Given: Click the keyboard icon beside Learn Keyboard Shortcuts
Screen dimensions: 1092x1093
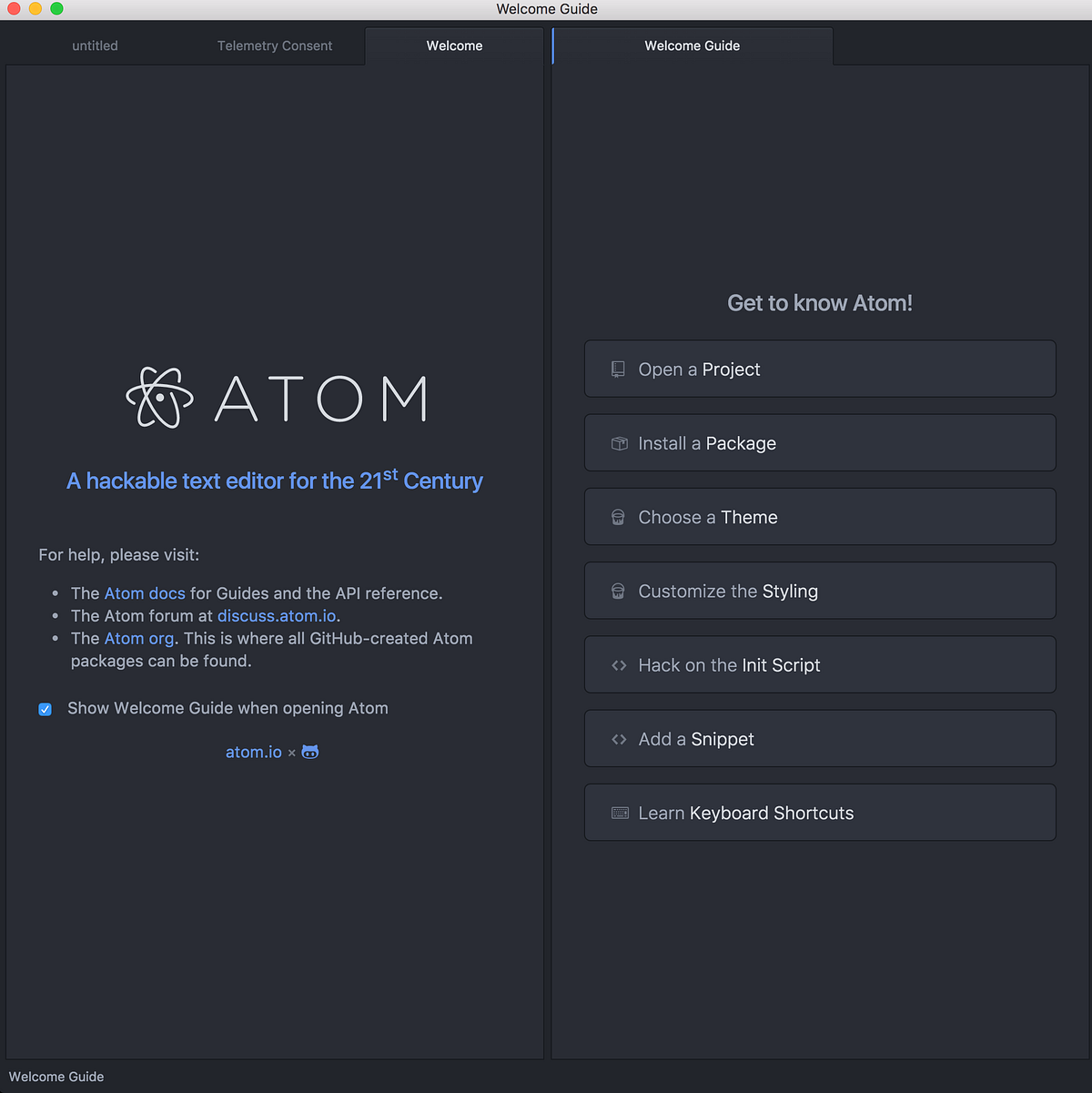Looking at the screenshot, I should [620, 813].
